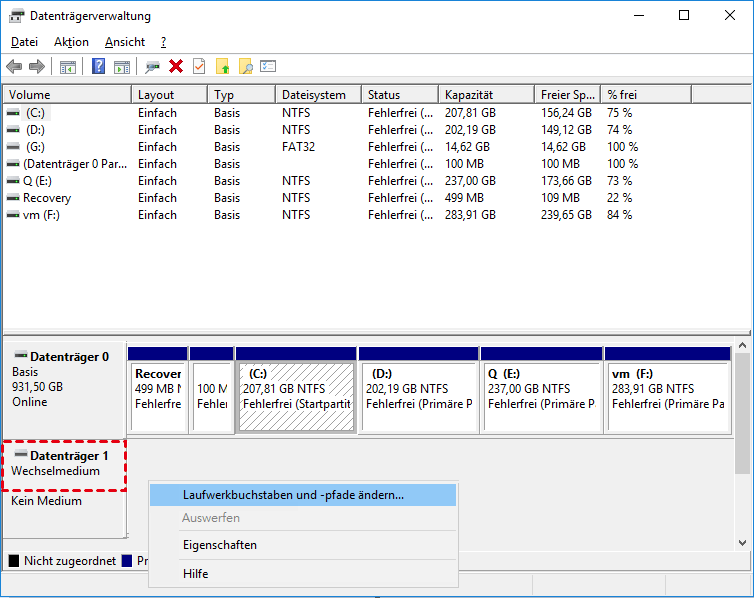Sort by the Dateisystem column header
The width and height of the screenshot is (754, 598).
[x=314, y=95]
